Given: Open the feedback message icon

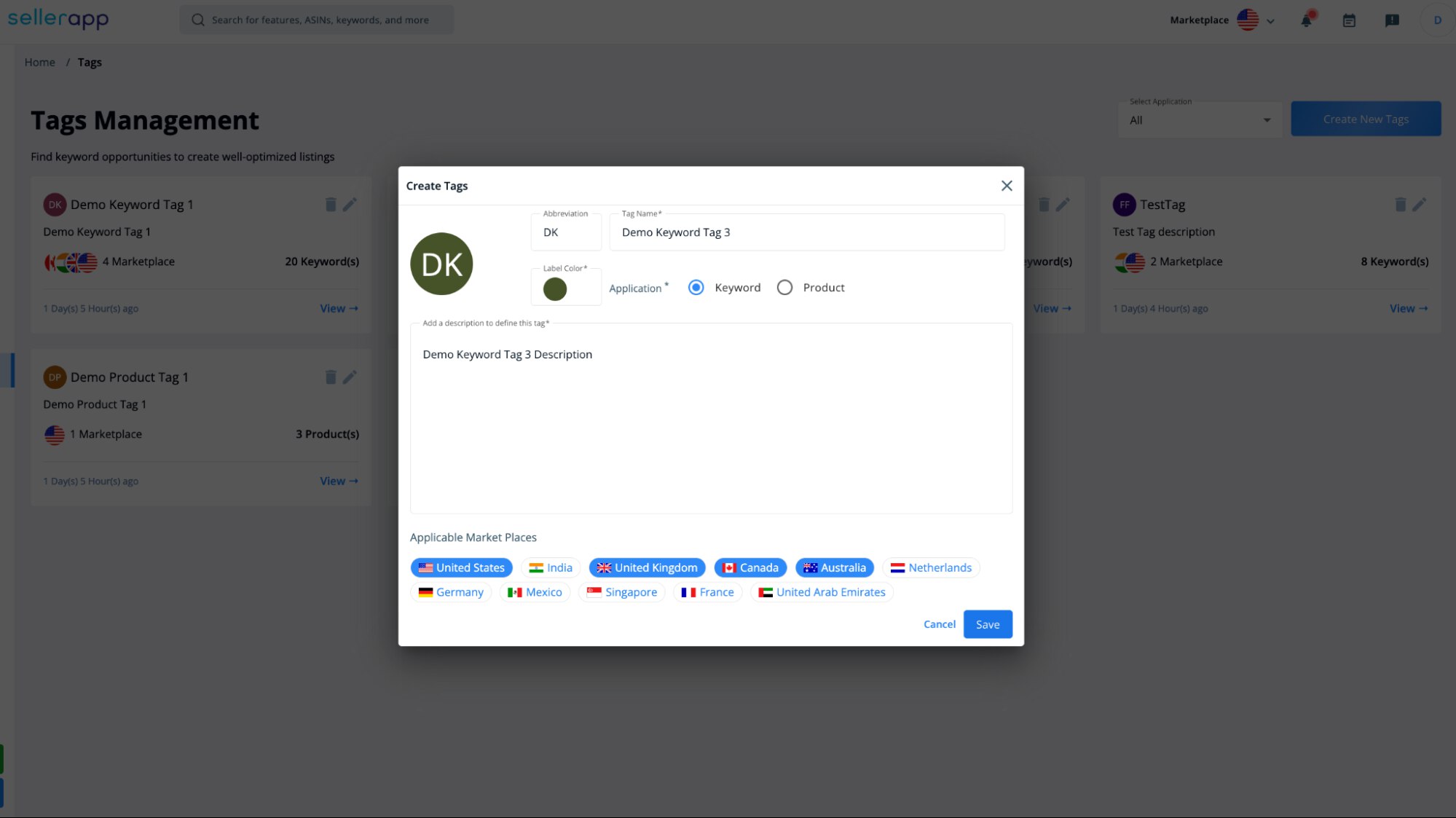Looking at the screenshot, I should coord(1392,20).
